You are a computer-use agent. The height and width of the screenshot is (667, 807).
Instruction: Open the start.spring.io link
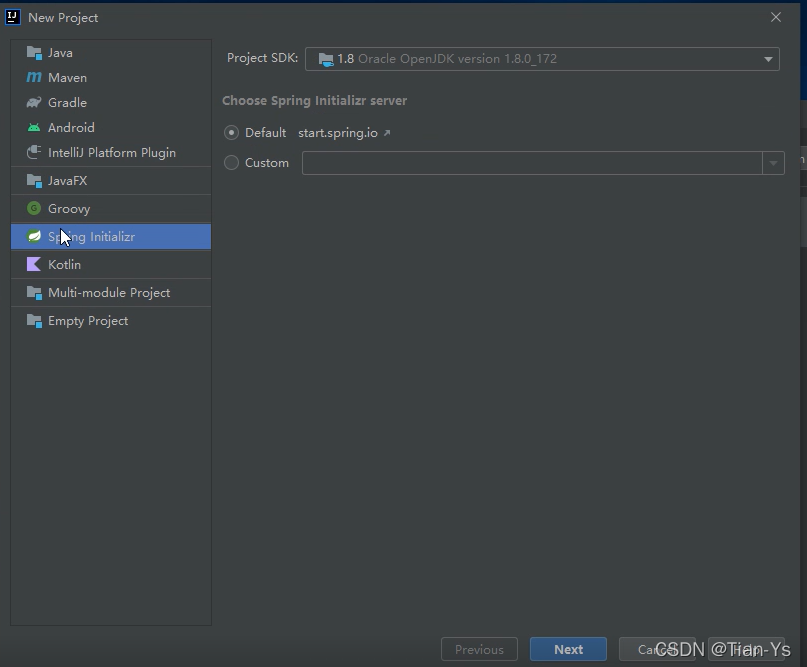click(338, 133)
